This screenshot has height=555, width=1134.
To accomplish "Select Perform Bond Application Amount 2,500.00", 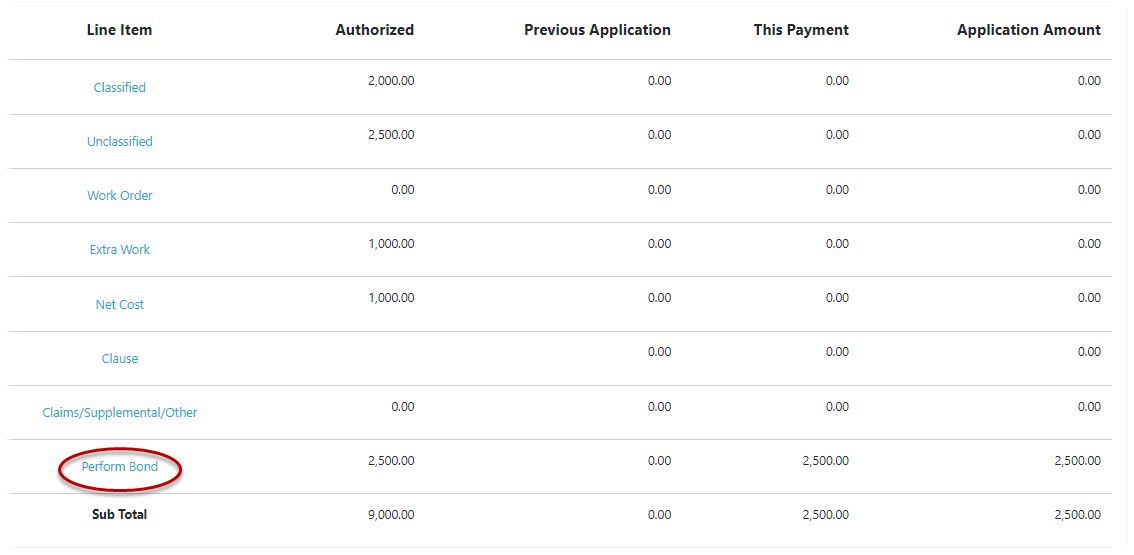I will 1078,461.
